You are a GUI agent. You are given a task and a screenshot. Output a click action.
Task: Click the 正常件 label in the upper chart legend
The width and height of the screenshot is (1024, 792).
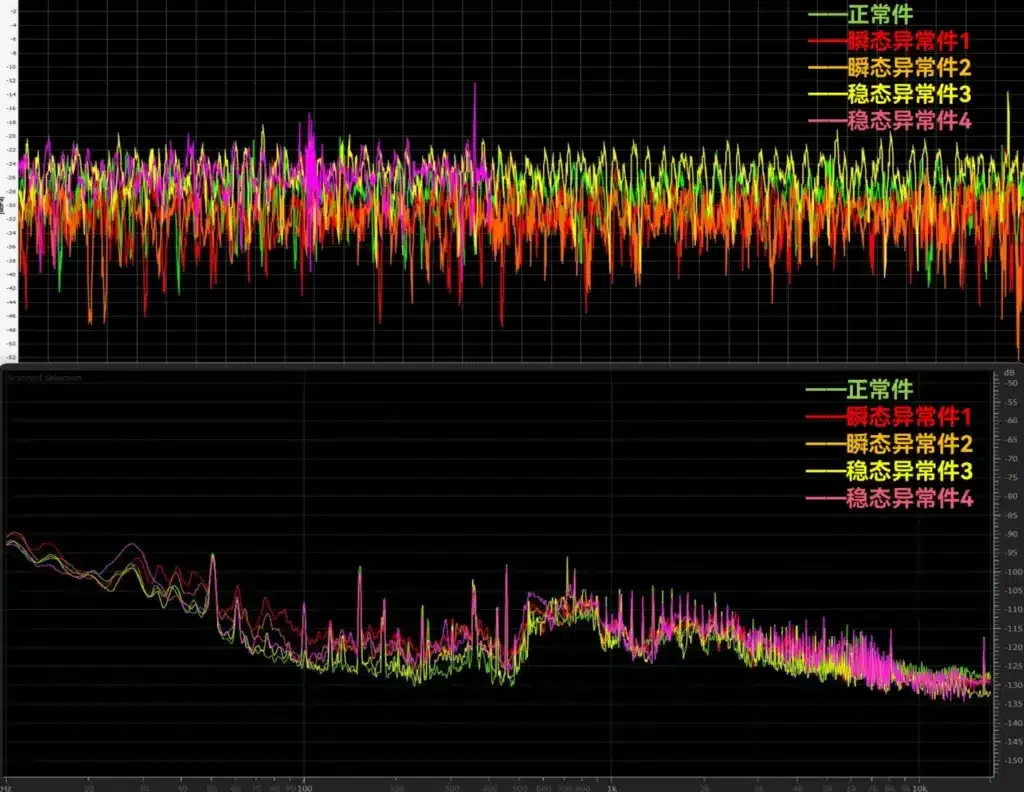coord(880,14)
